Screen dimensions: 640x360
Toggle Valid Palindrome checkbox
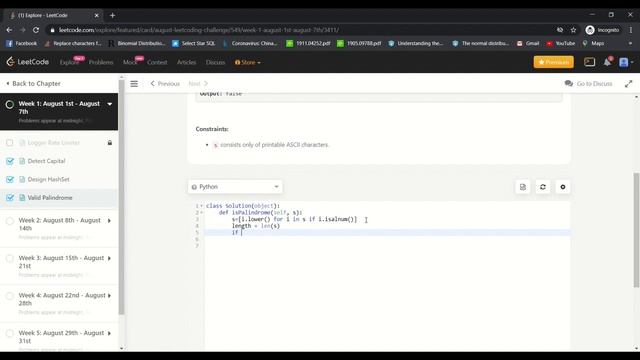10,198
